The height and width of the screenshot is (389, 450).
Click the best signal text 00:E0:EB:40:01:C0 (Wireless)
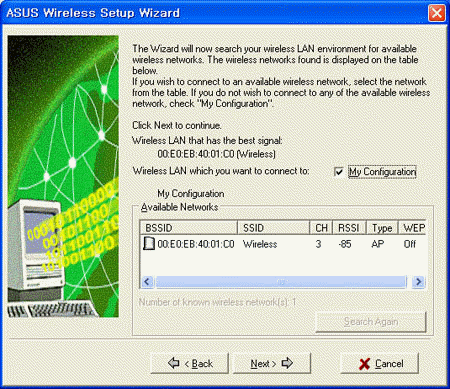[217, 154]
